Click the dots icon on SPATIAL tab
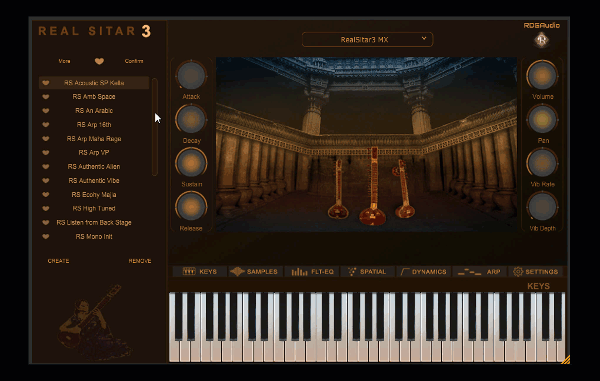 [352, 272]
